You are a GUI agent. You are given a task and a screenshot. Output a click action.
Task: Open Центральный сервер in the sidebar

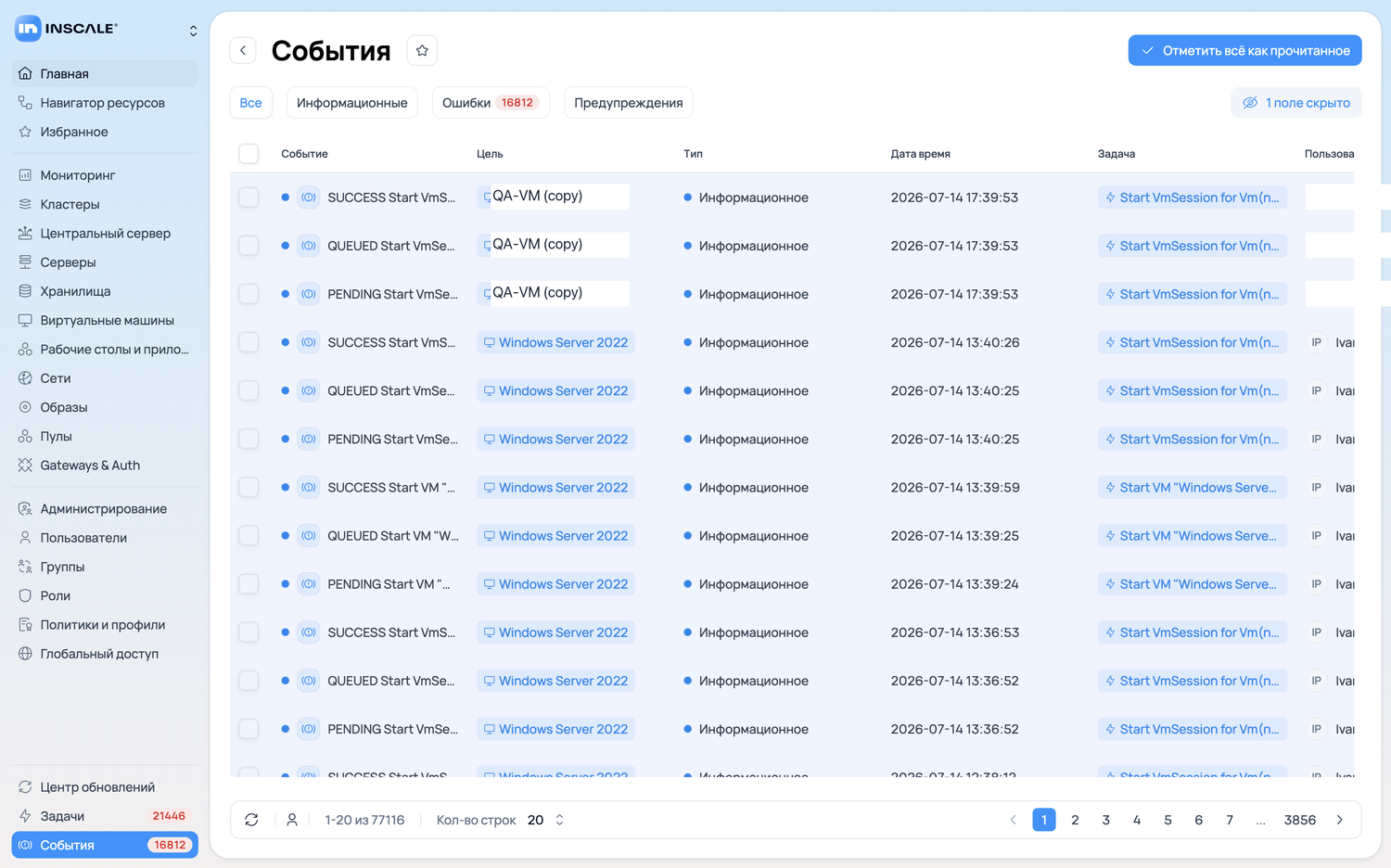(105, 233)
